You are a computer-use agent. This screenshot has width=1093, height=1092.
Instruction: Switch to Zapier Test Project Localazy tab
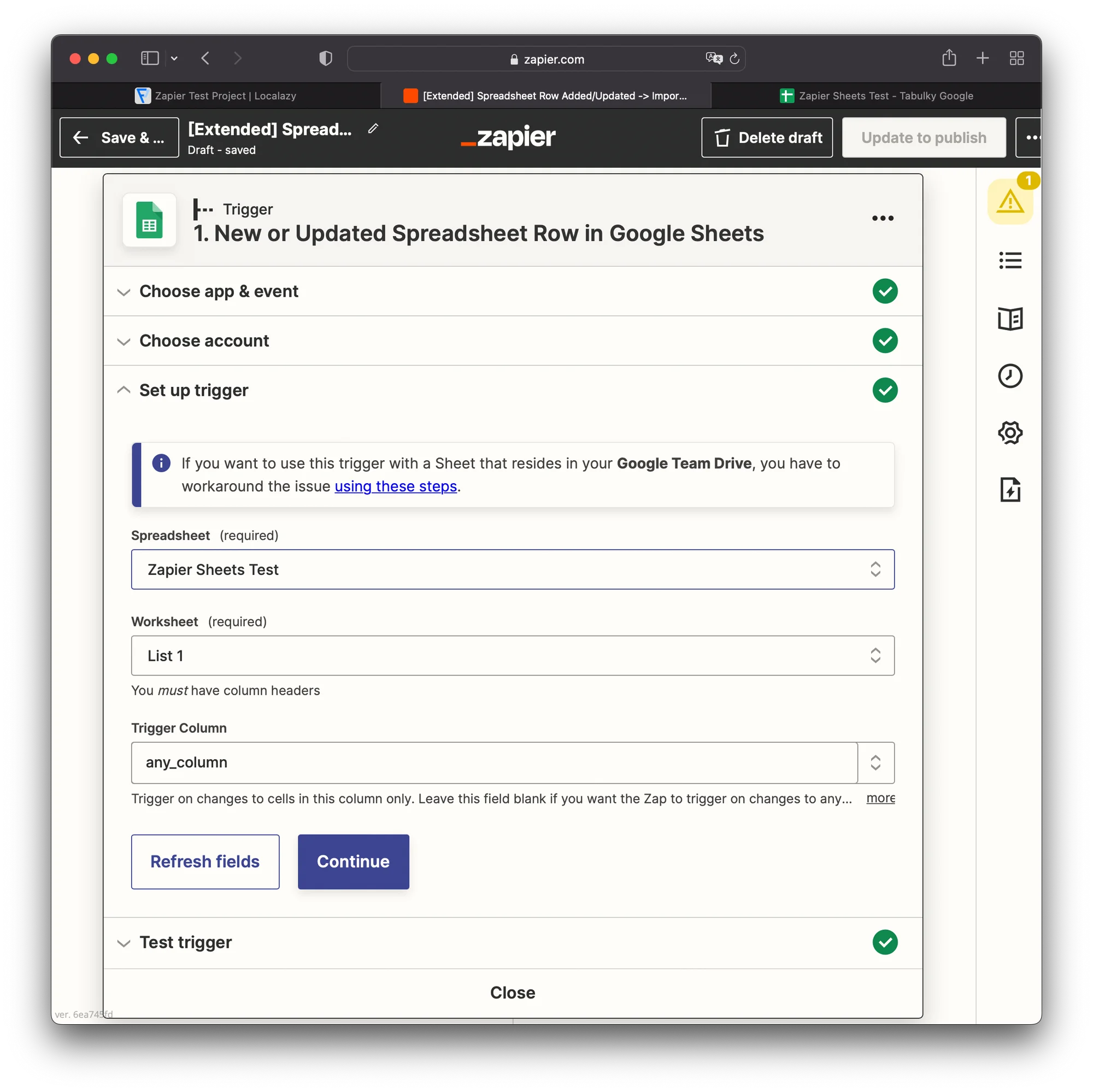pyautogui.click(x=216, y=96)
